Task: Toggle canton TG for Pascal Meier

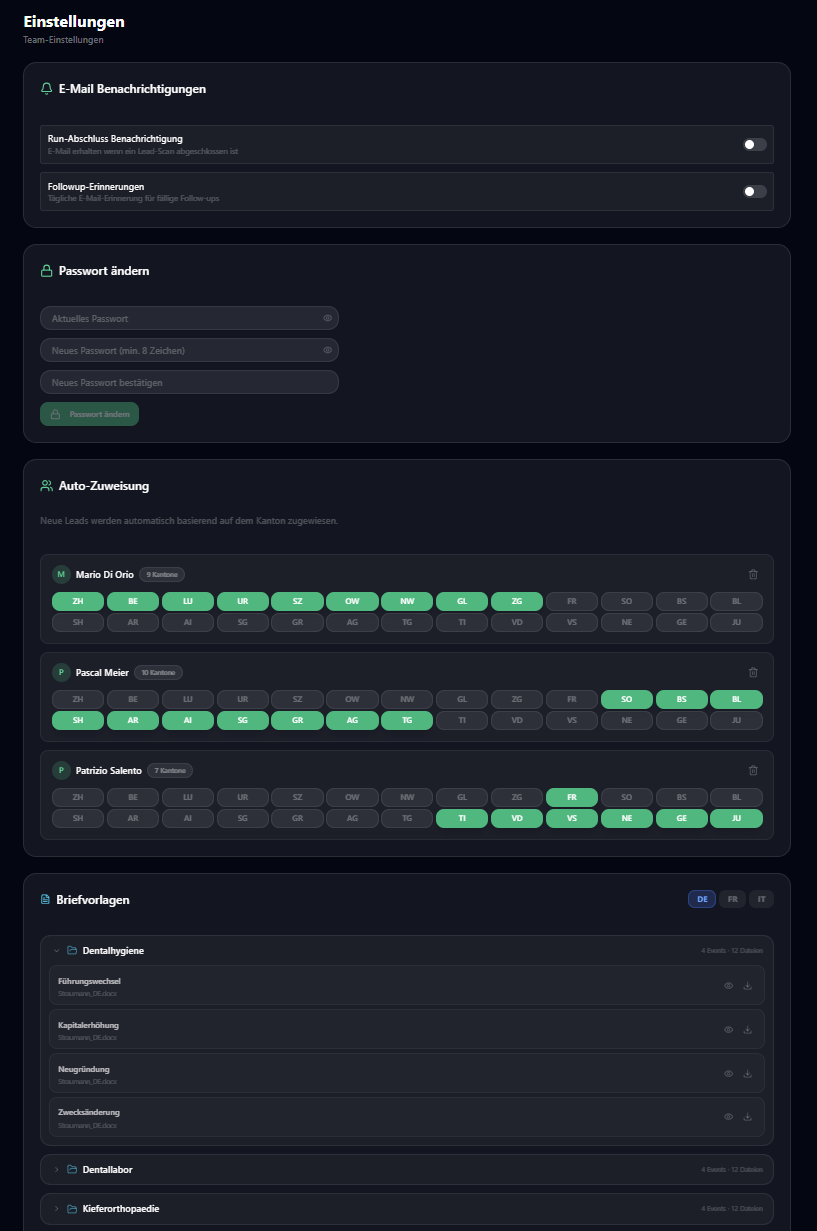Action: (407, 720)
